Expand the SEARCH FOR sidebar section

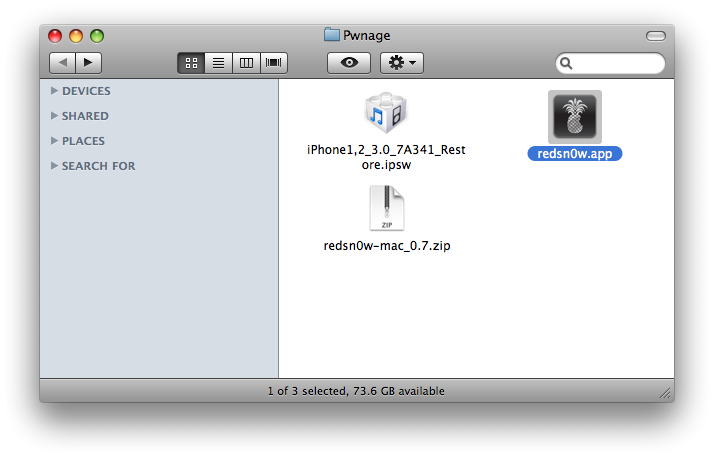pyautogui.click(x=54, y=166)
